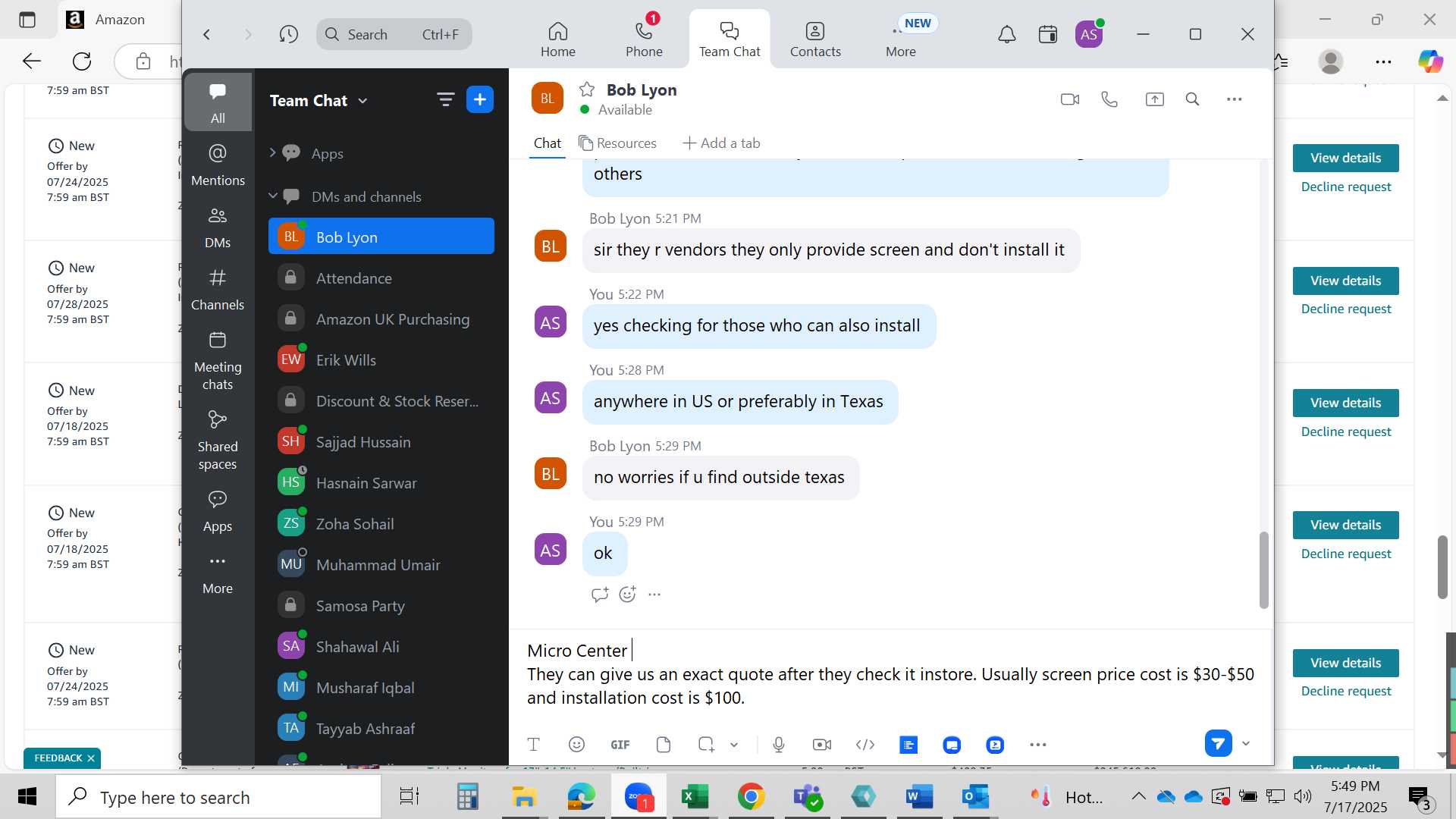Open chat with Musharaf Iqbal

tap(381, 688)
